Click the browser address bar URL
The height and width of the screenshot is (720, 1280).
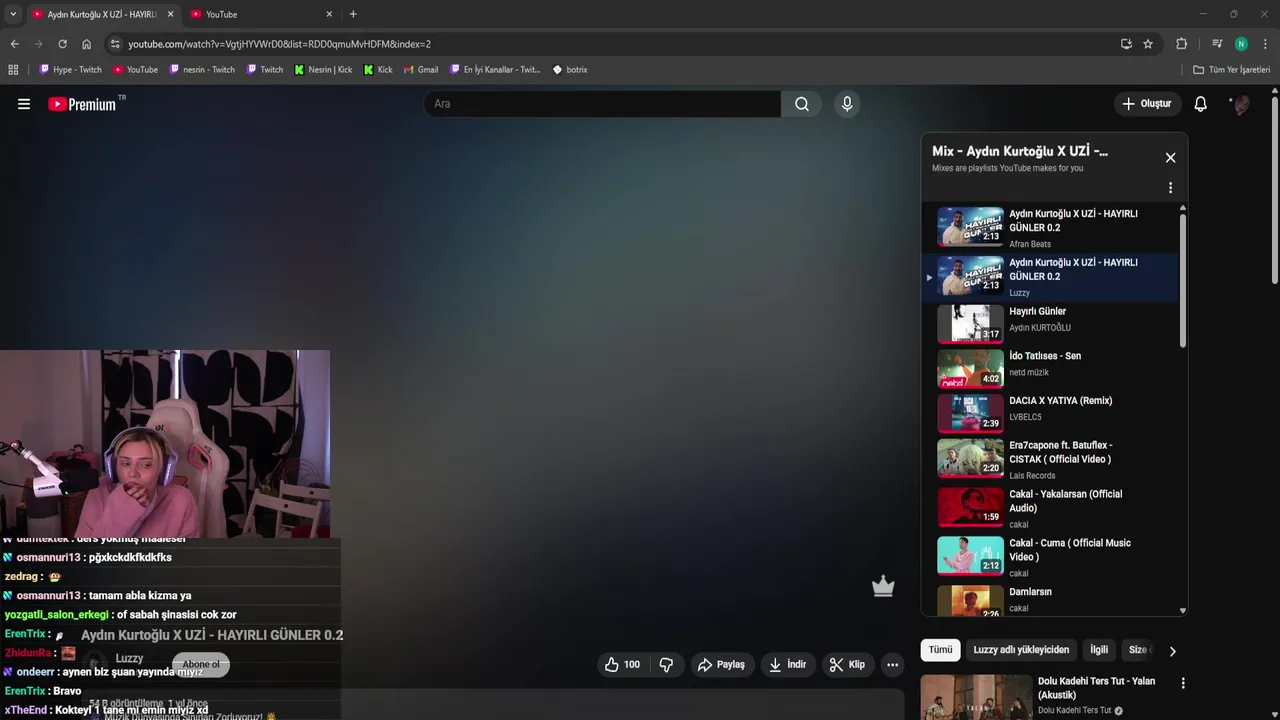279,44
